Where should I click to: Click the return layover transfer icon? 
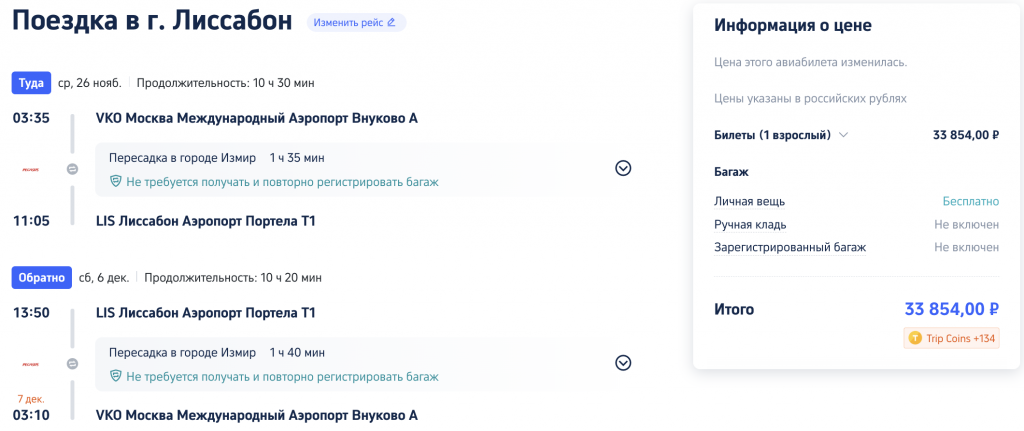pos(72,364)
